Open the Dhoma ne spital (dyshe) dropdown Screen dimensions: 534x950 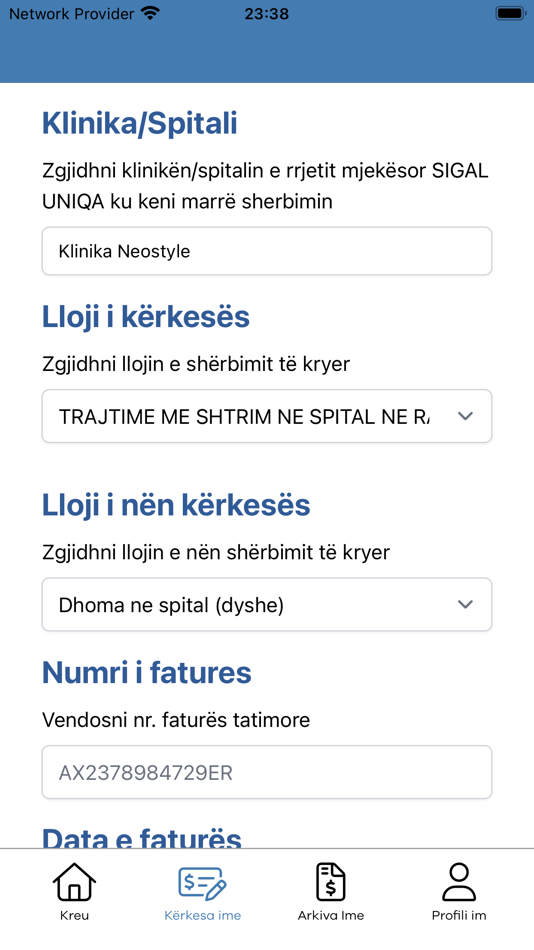click(x=267, y=604)
